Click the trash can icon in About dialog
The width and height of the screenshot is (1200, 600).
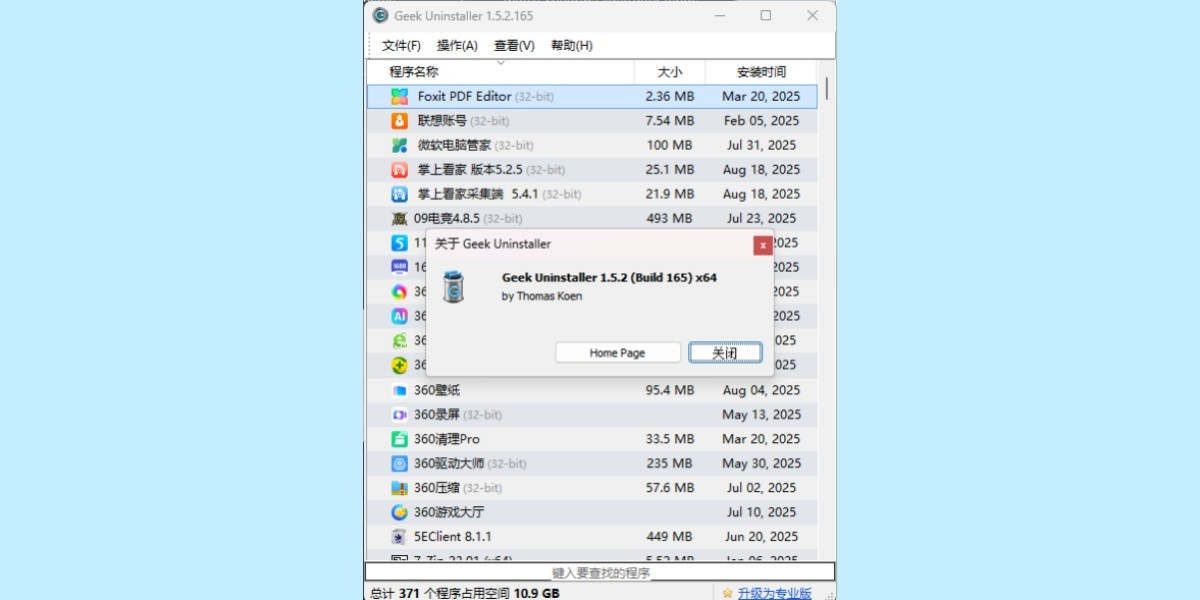coord(453,285)
